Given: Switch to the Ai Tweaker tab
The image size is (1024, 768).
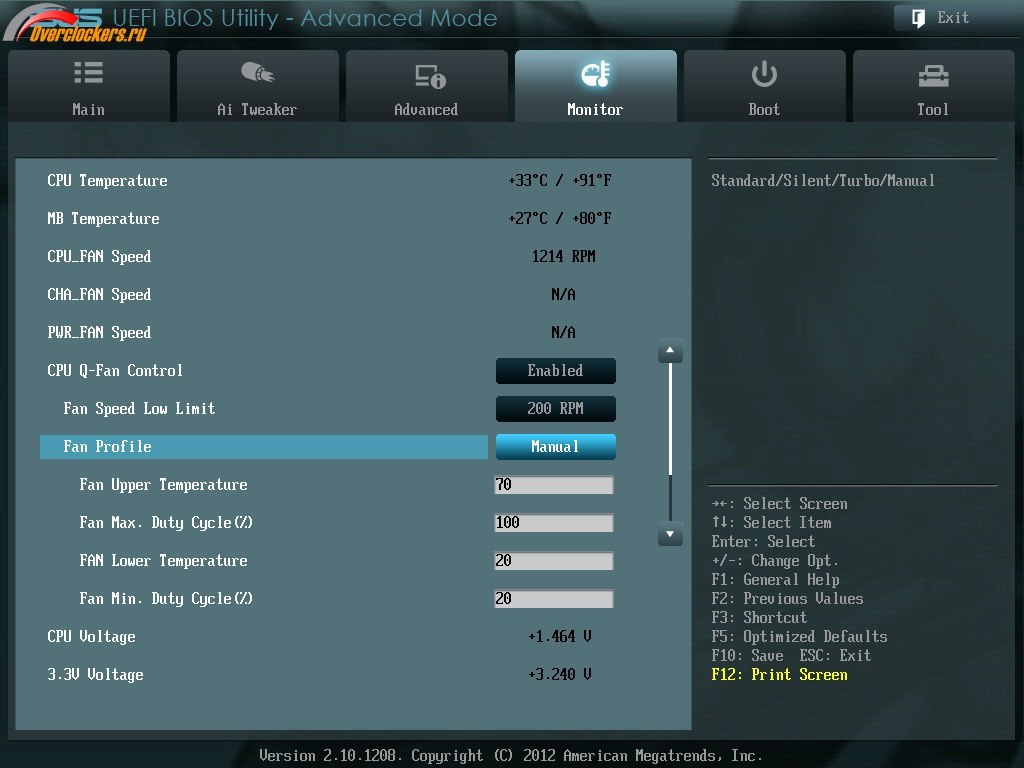Looking at the screenshot, I should pos(257,86).
